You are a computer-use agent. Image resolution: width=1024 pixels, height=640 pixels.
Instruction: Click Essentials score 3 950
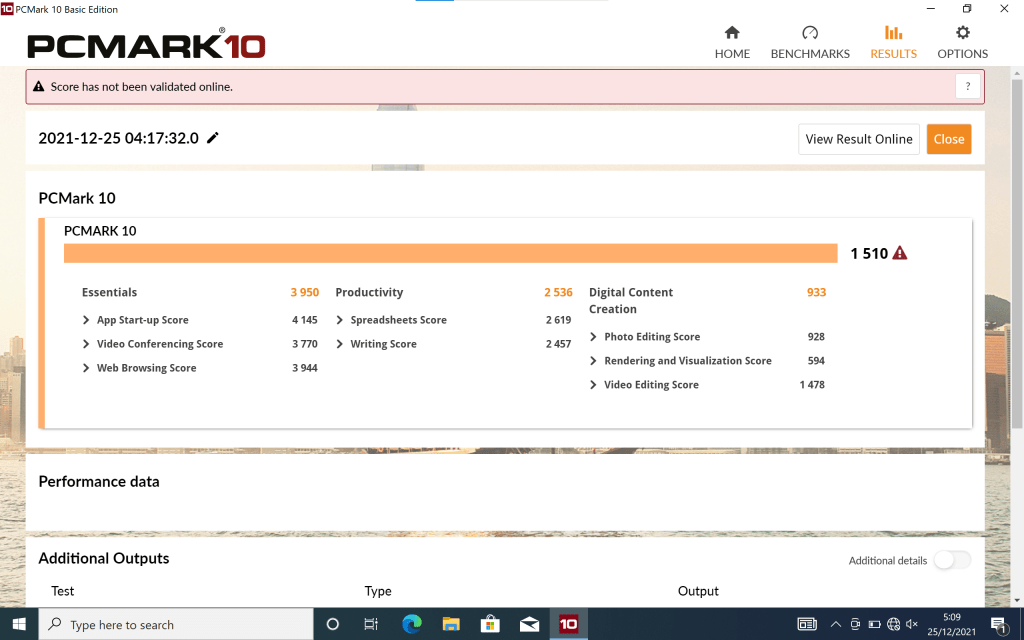click(x=305, y=293)
